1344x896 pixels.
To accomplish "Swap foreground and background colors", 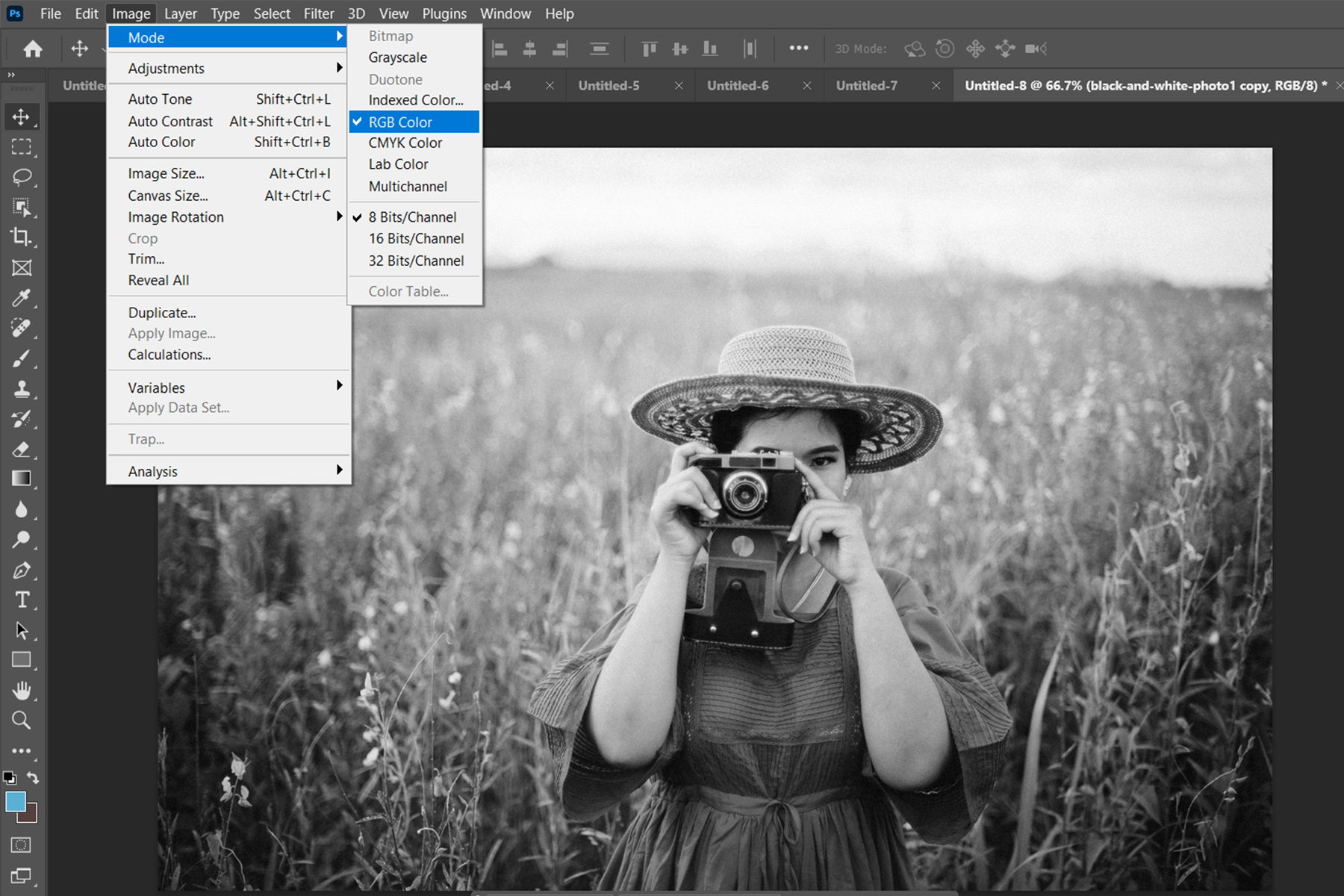I will pos(33,777).
